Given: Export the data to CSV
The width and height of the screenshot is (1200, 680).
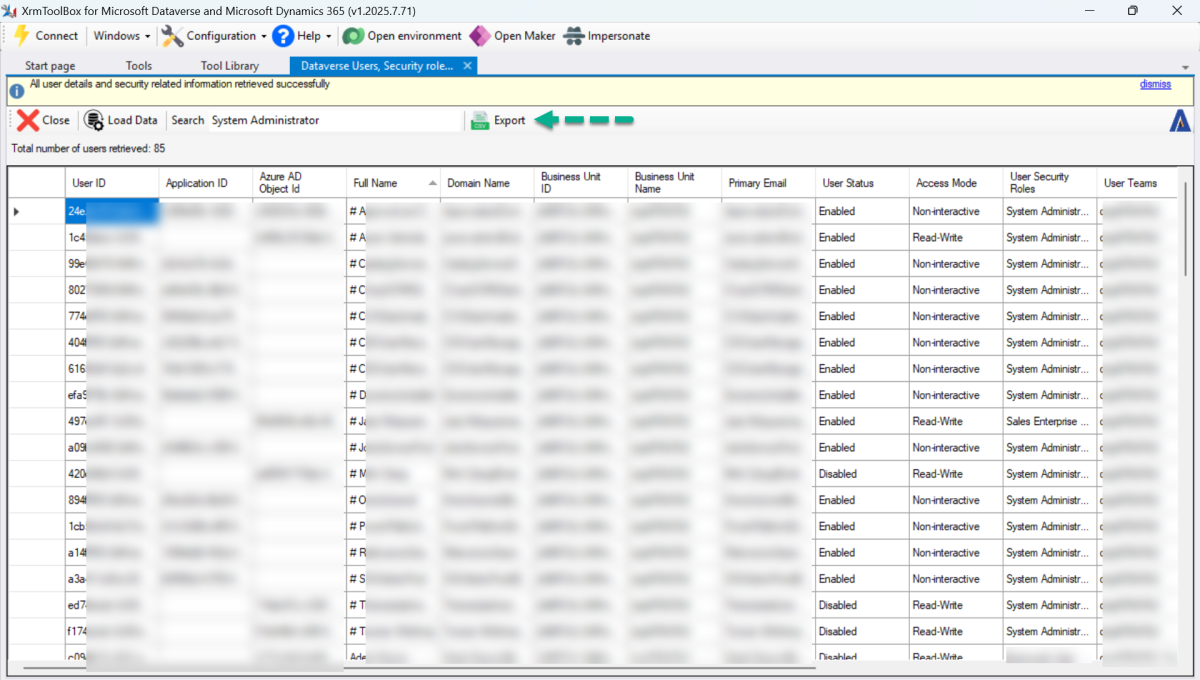Looking at the screenshot, I should [498, 120].
